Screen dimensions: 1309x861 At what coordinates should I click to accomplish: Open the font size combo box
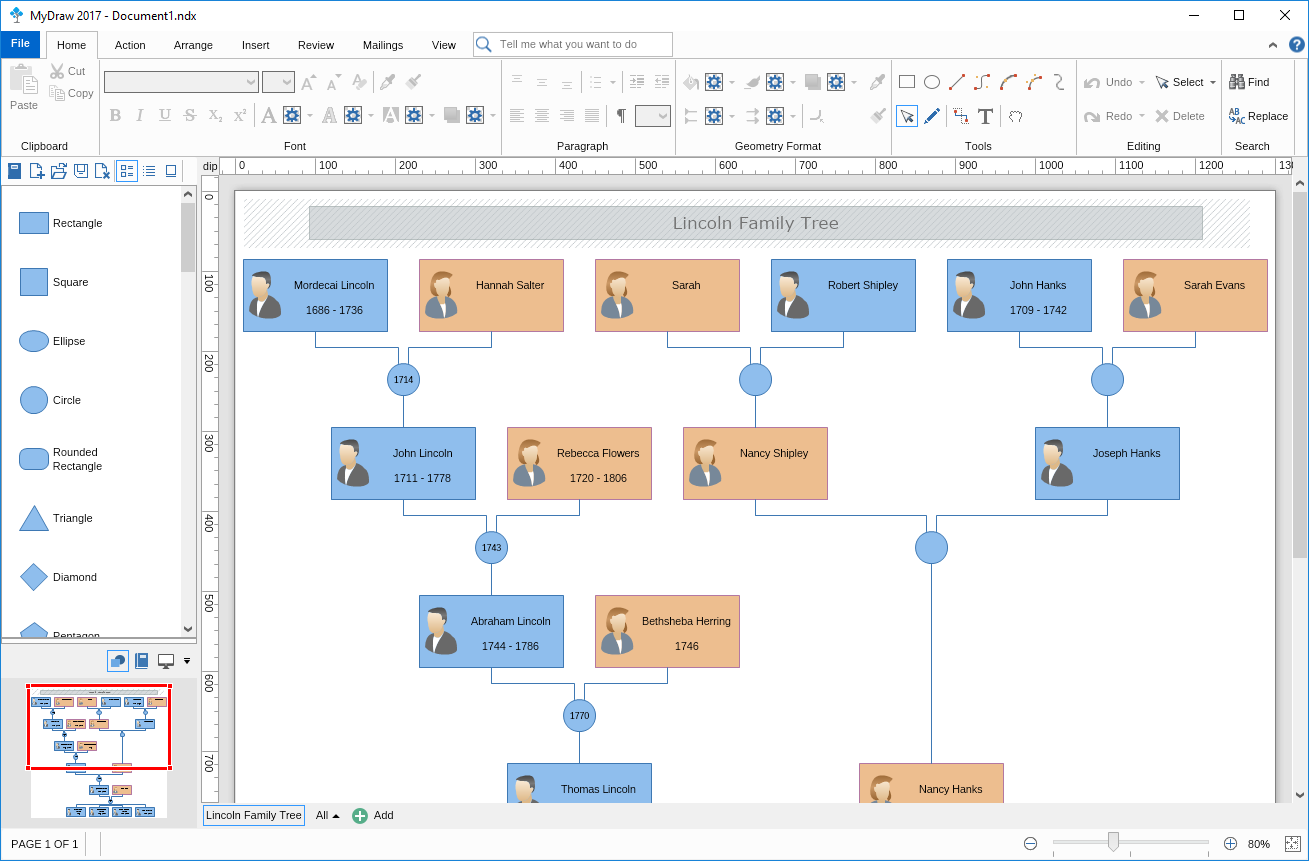(278, 82)
